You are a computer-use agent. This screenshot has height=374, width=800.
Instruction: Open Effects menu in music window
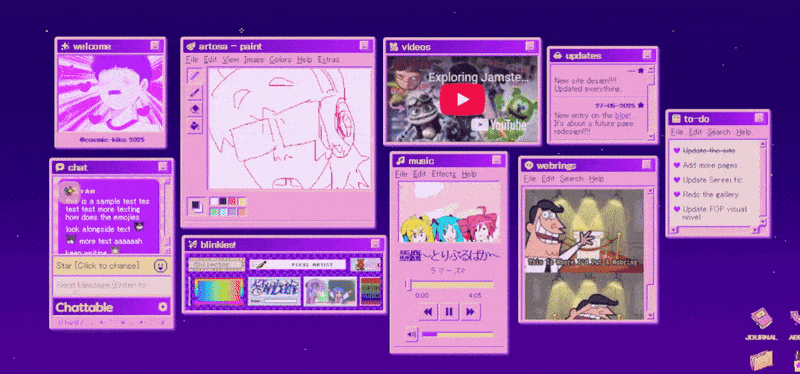click(444, 174)
